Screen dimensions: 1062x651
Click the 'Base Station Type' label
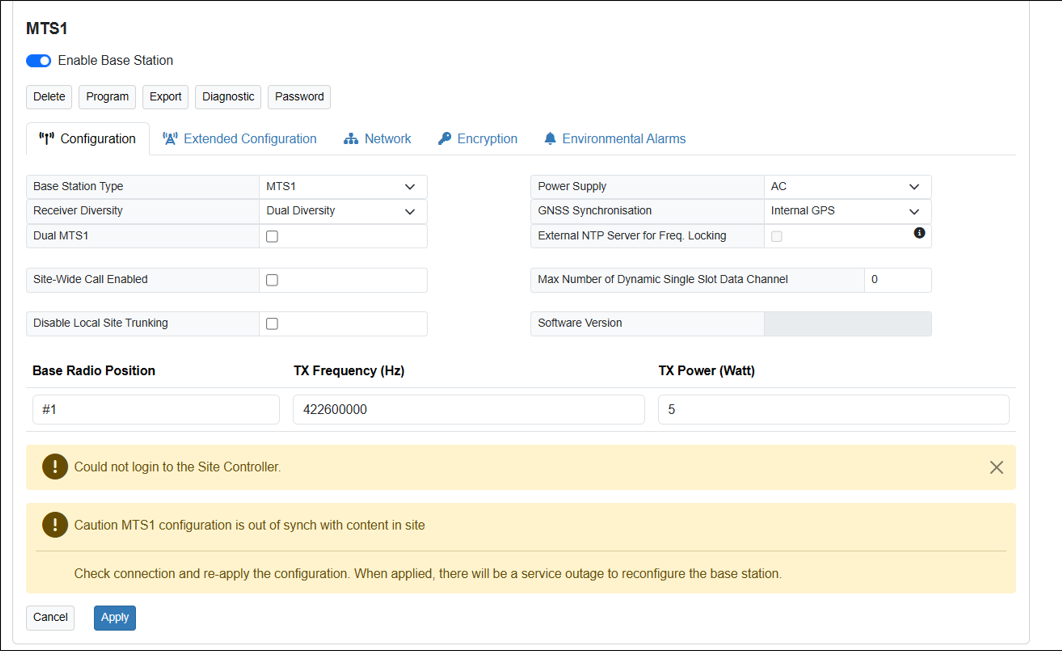(x=78, y=186)
